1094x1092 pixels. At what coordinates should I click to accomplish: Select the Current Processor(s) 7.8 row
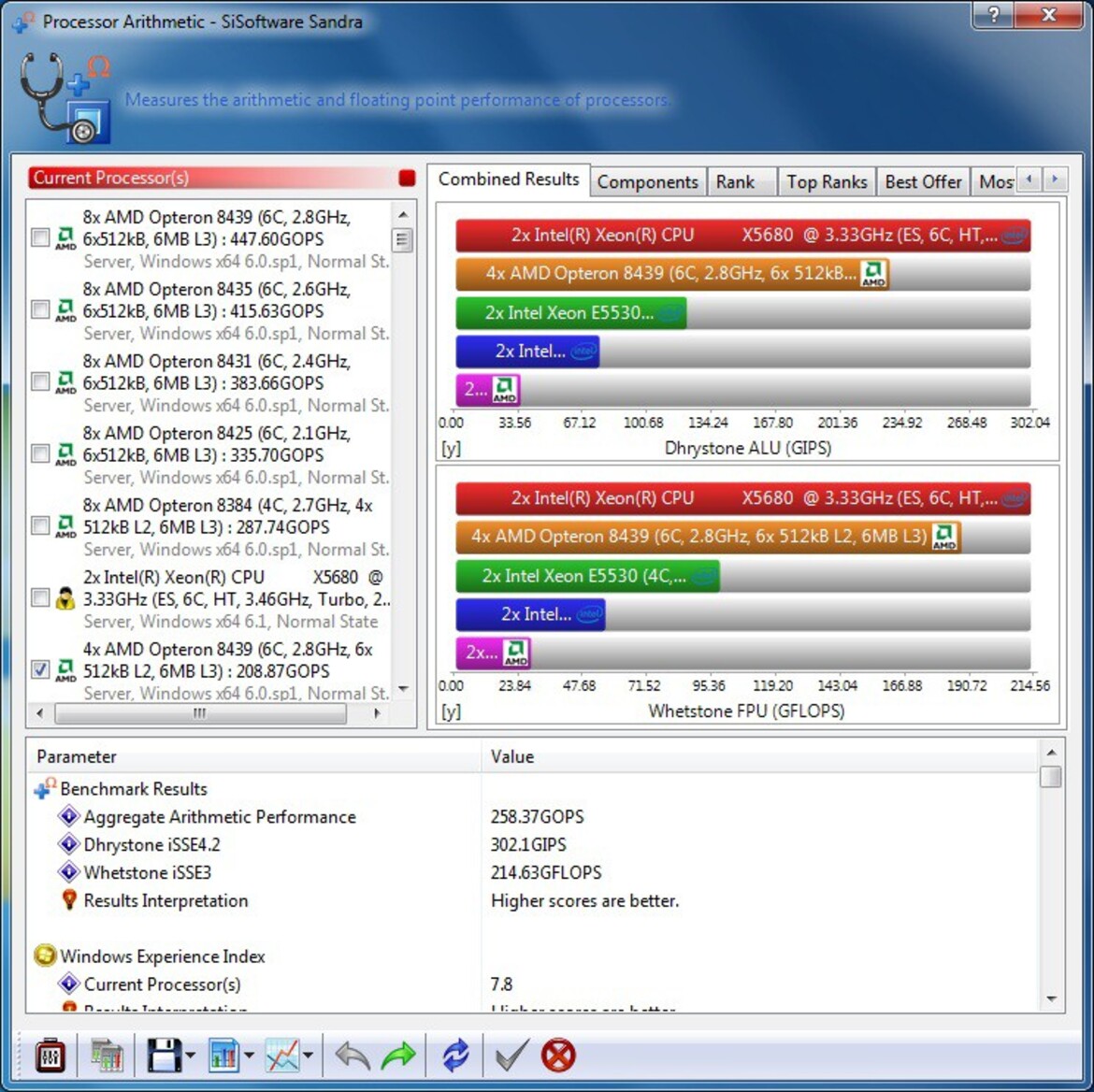tap(533, 984)
